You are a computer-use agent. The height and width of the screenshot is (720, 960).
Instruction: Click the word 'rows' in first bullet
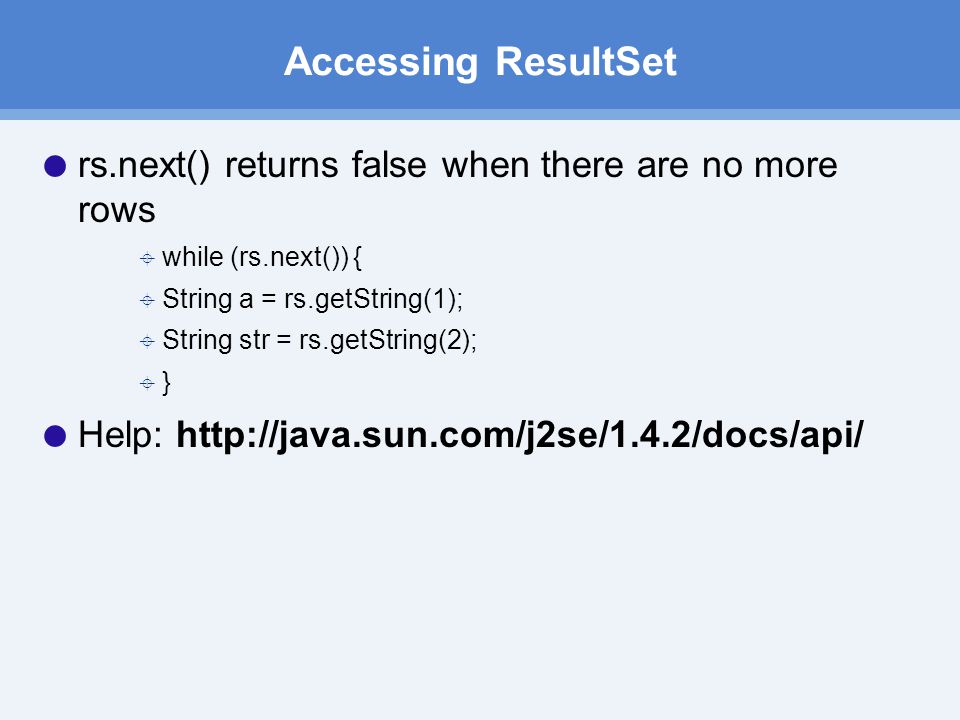117,210
